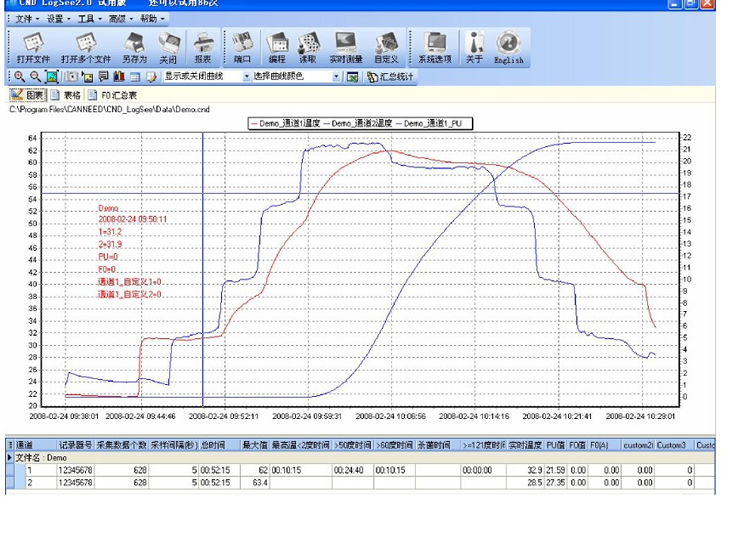The image size is (750, 538).
Task: Switch the language using the English icon
Action: [508, 46]
